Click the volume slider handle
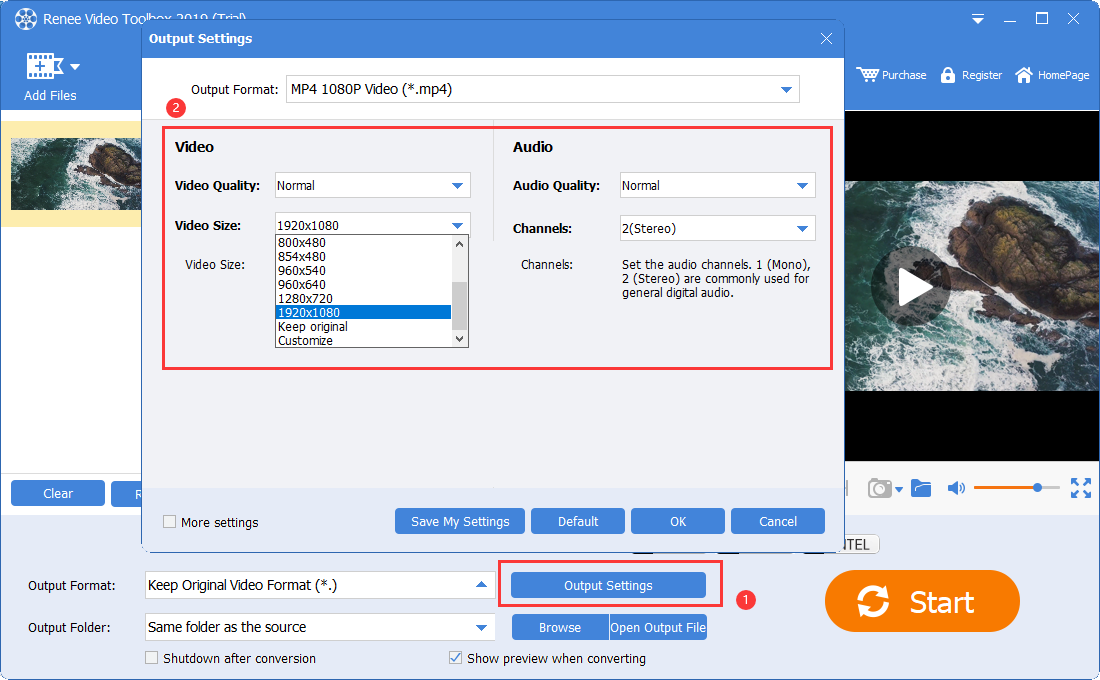Viewport: 1100px width, 680px height. 1038,487
